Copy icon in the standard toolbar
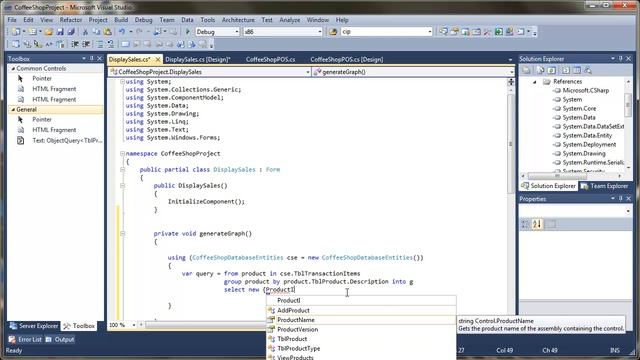This screenshot has width=640, height=360. 96,32
